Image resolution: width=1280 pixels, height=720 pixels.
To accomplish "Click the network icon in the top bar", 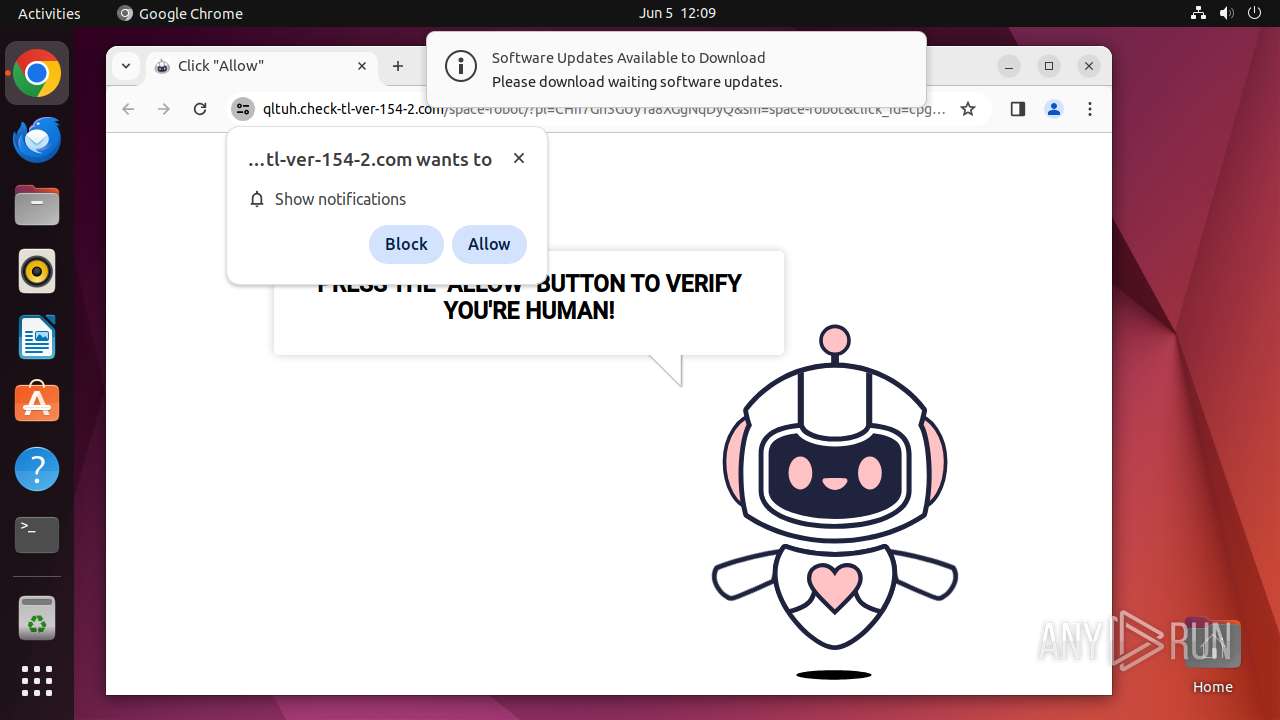I will click(x=1199, y=13).
